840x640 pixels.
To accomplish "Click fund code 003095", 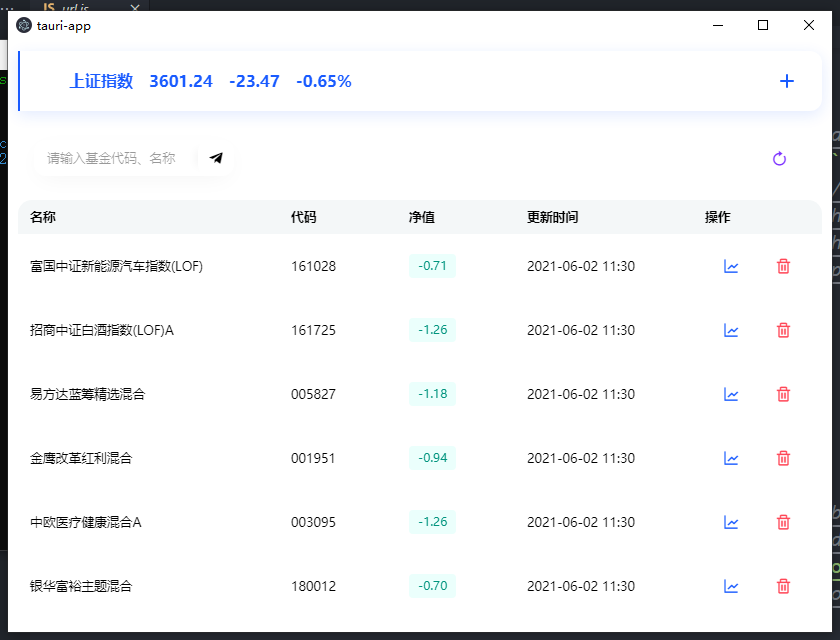I will tap(313, 522).
